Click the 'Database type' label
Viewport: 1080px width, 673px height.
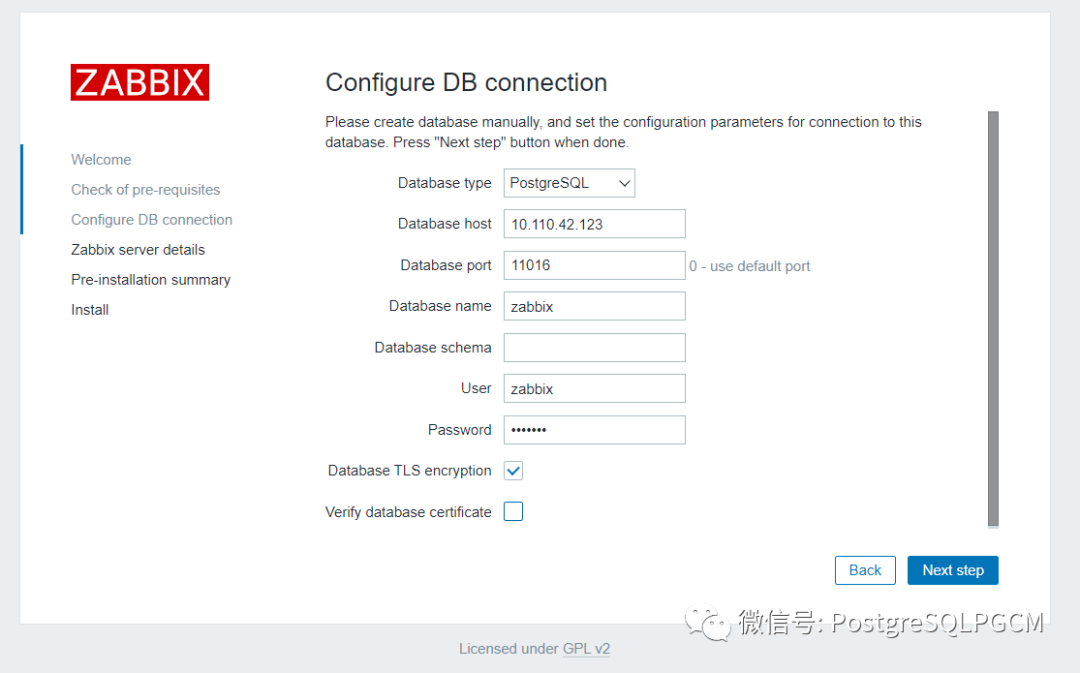coord(444,183)
